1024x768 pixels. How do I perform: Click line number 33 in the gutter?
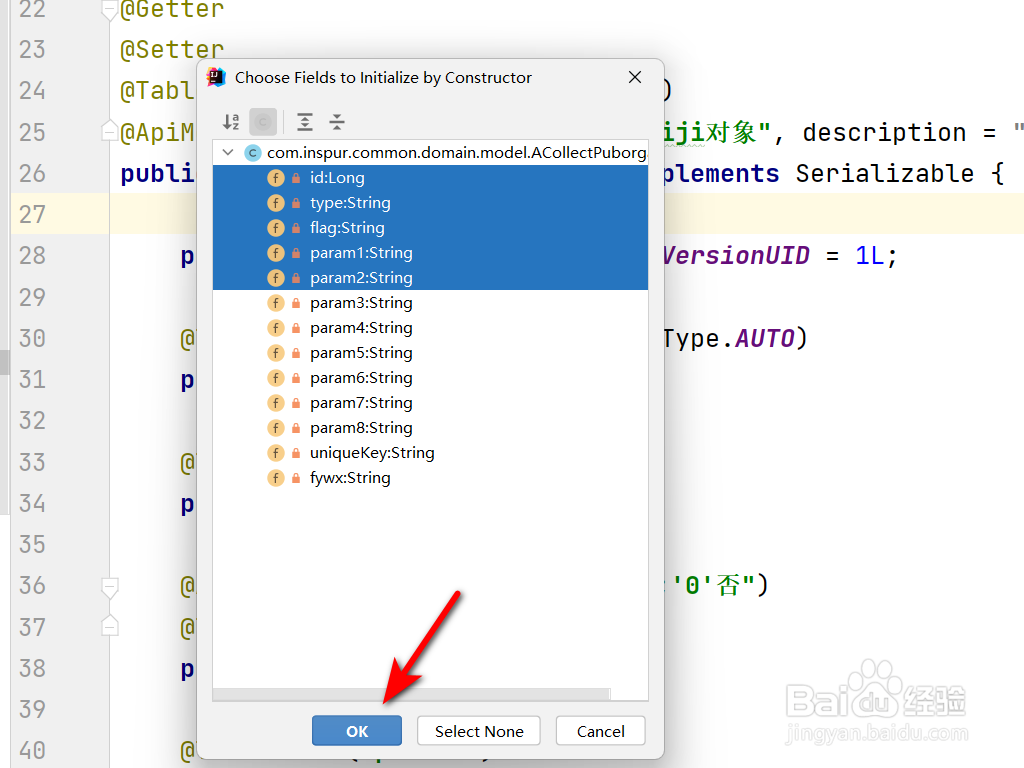click(32, 462)
